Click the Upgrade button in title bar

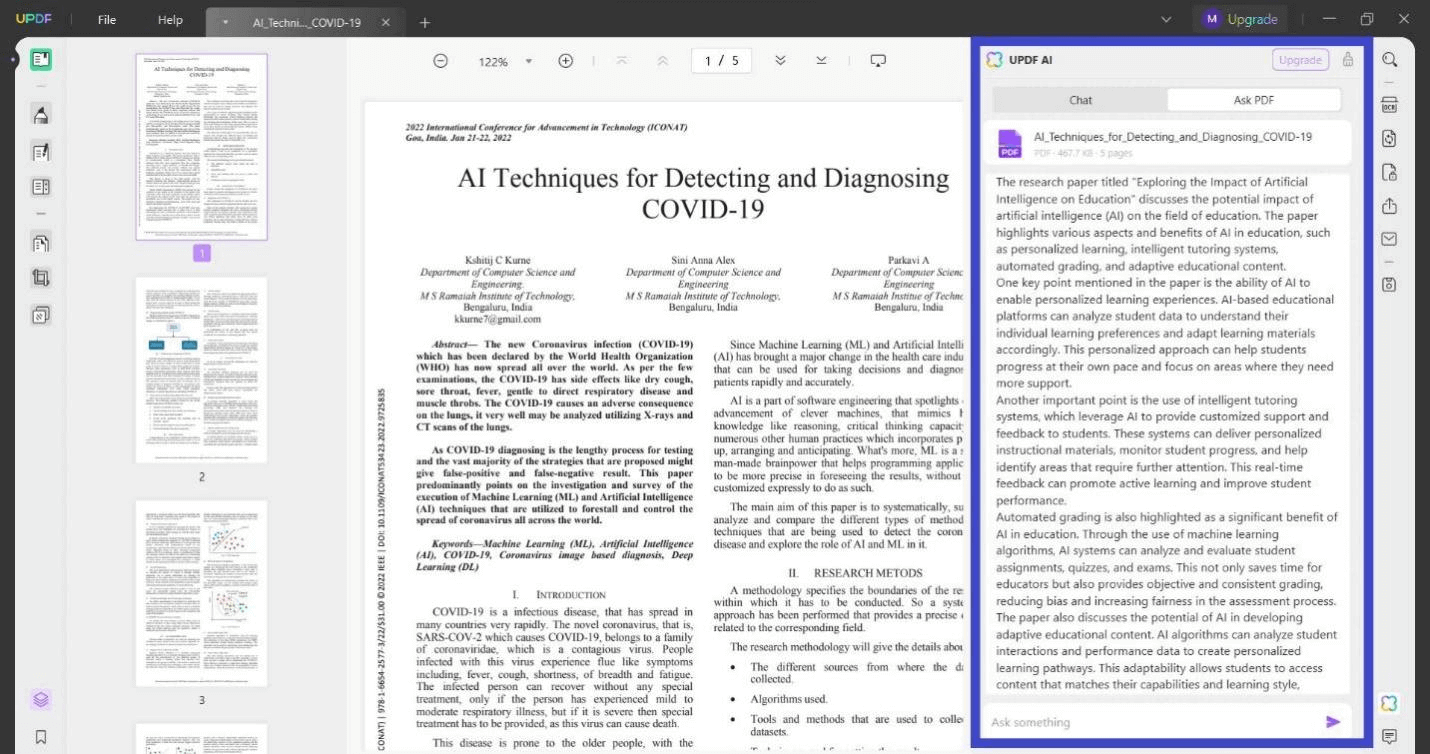click(1241, 19)
